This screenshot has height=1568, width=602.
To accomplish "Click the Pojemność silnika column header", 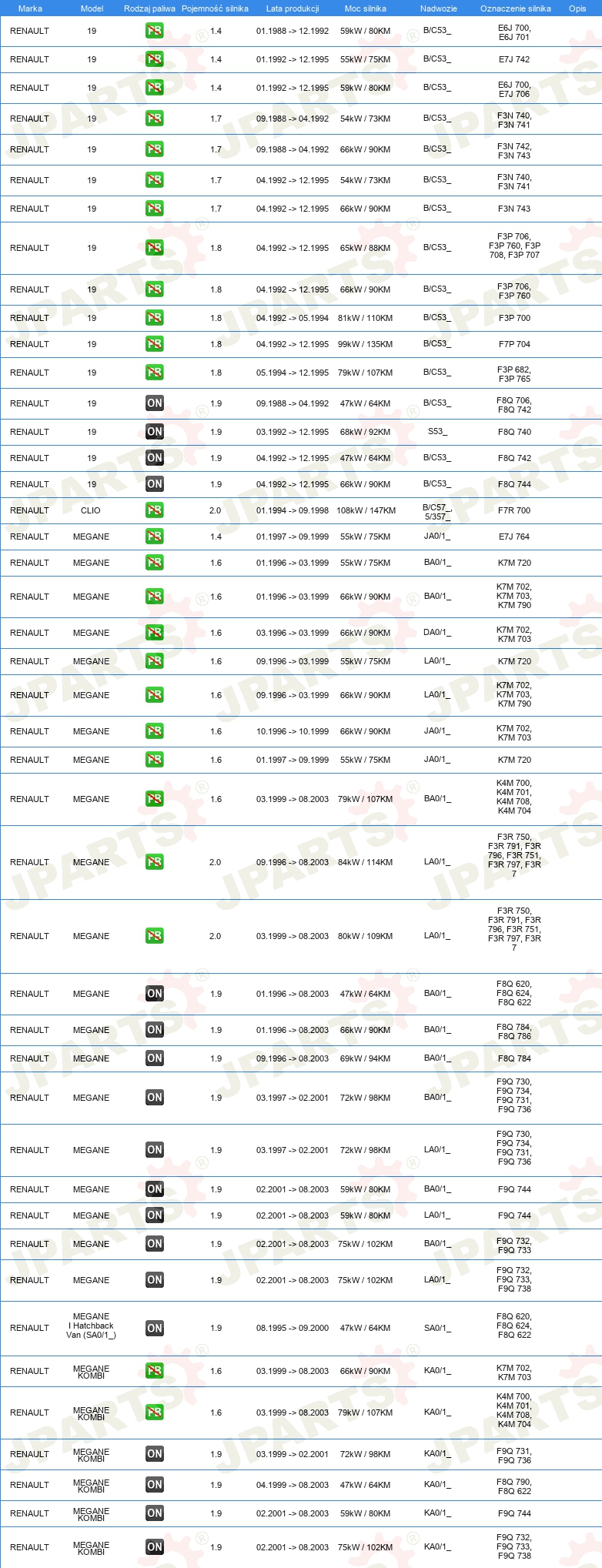I will [x=215, y=8].
